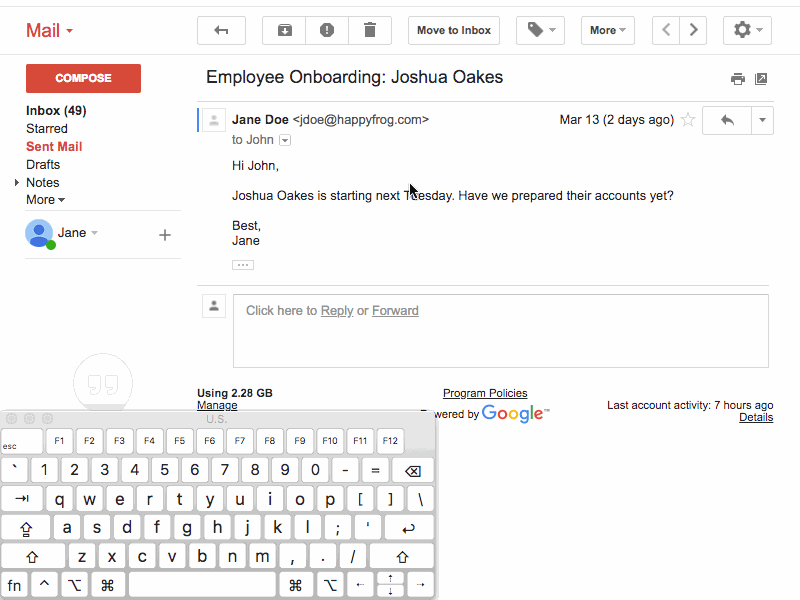Tap the left arrow key on keyboard viewer
The width and height of the screenshot is (800, 600).
tap(360, 585)
